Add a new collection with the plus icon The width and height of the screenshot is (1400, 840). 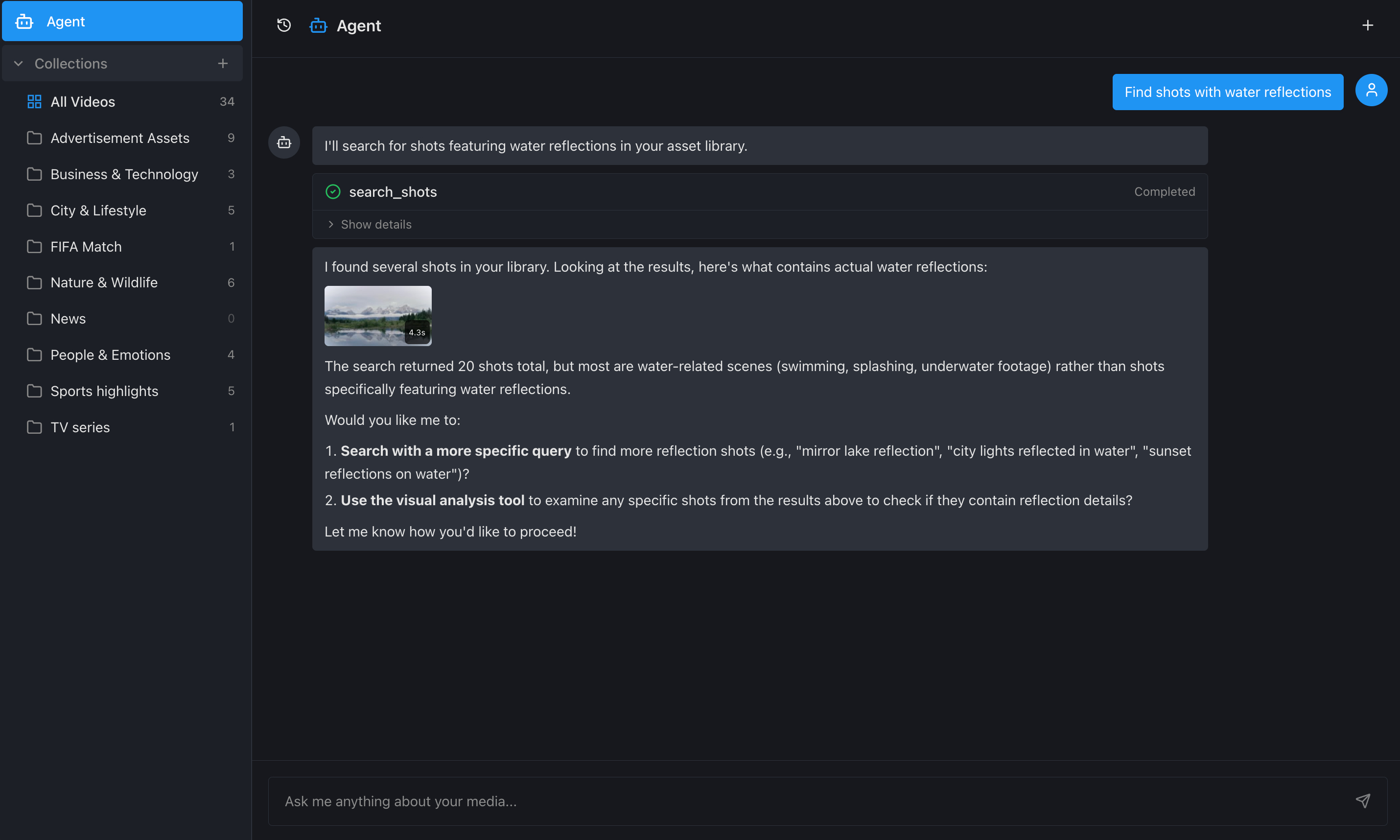(222, 63)
